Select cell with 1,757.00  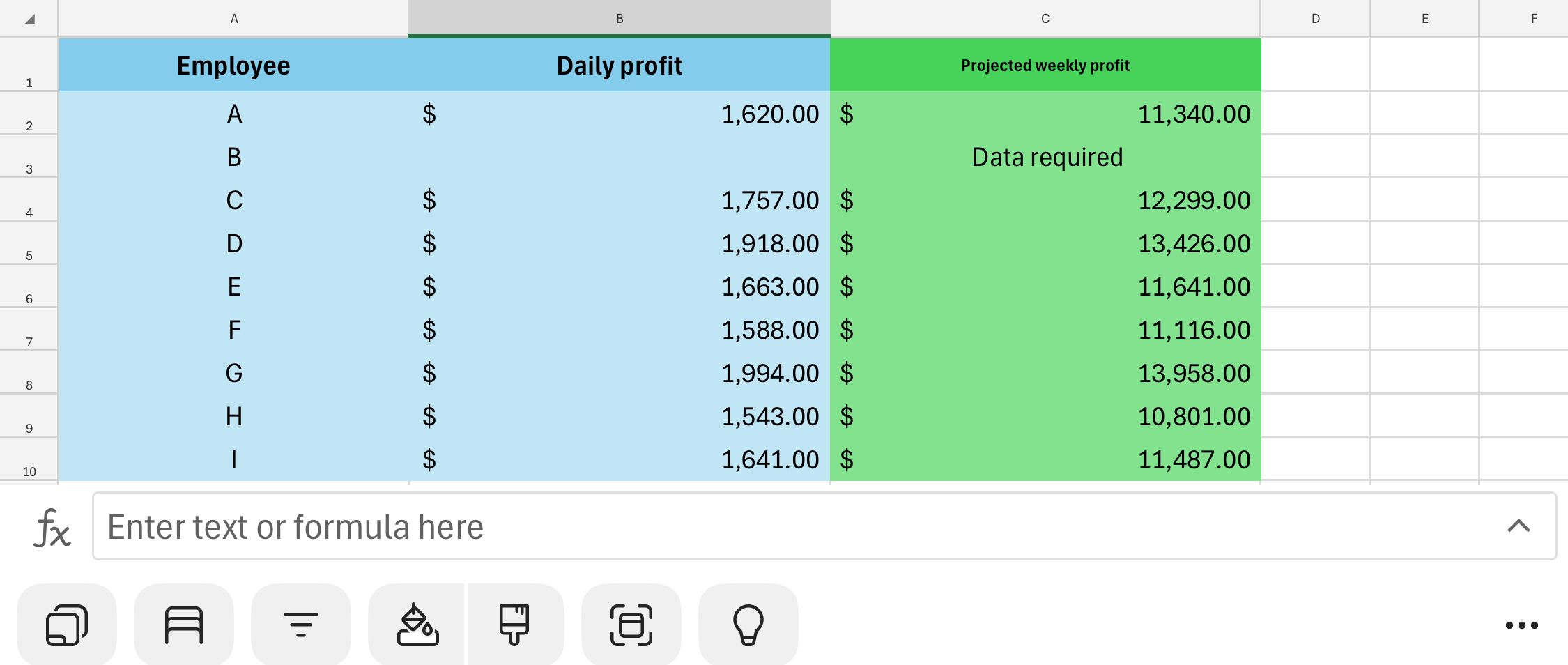pyautogui.click(x=619, y=199)
